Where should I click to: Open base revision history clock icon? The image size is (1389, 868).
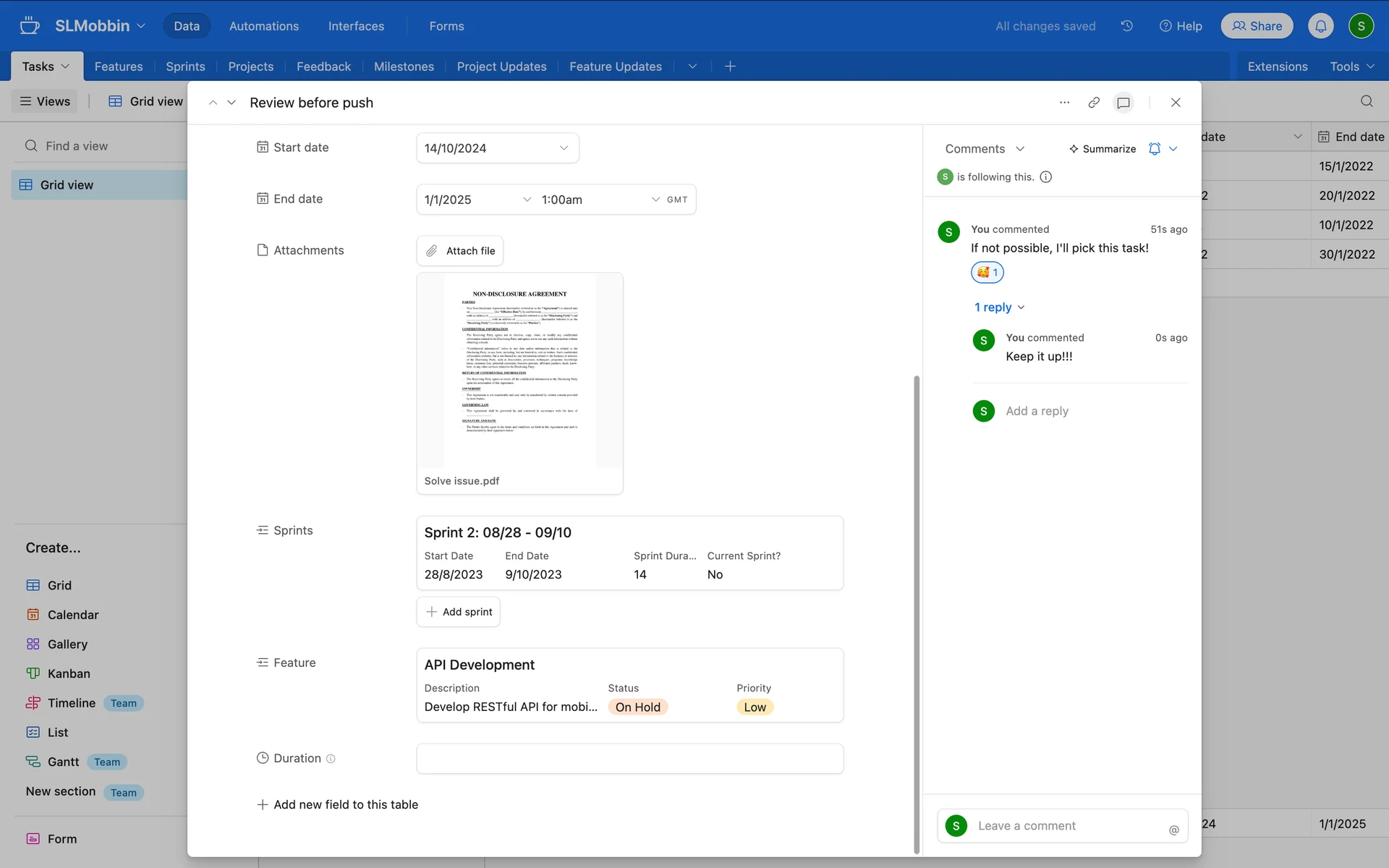click(x=1126, y=26)
